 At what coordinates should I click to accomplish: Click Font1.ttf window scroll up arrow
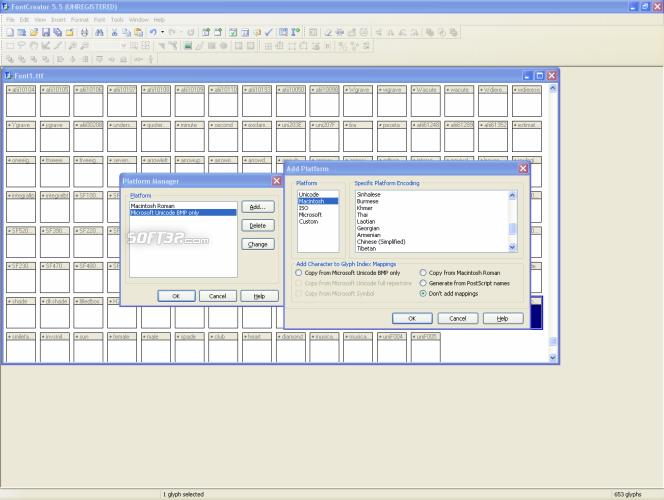point(552,89)
